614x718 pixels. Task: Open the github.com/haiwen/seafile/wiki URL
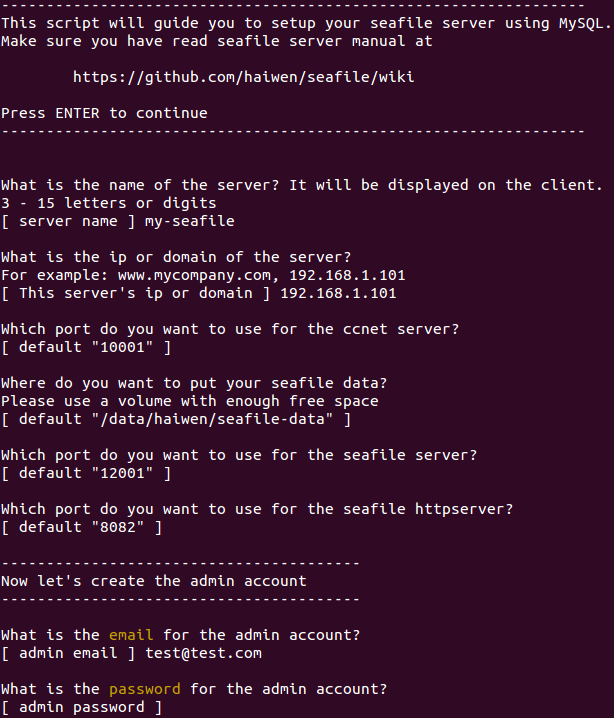coord(243,77)
